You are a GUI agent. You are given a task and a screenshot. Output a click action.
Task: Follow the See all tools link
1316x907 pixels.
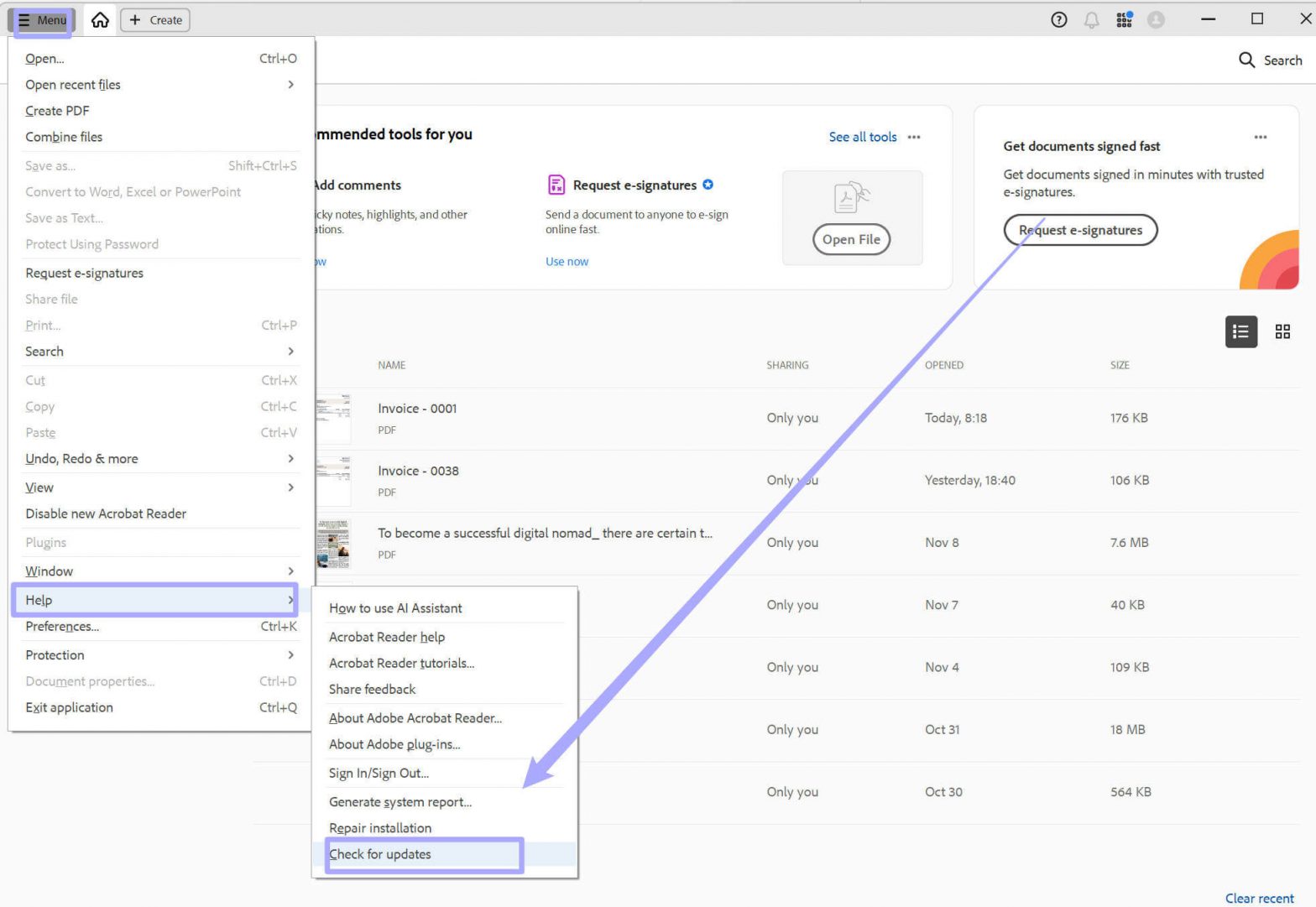[863, 137]
